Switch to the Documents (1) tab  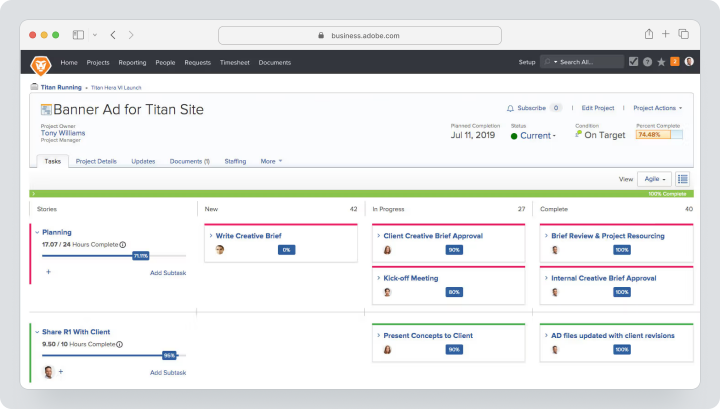pyautogui.click(x=190, y=162)
